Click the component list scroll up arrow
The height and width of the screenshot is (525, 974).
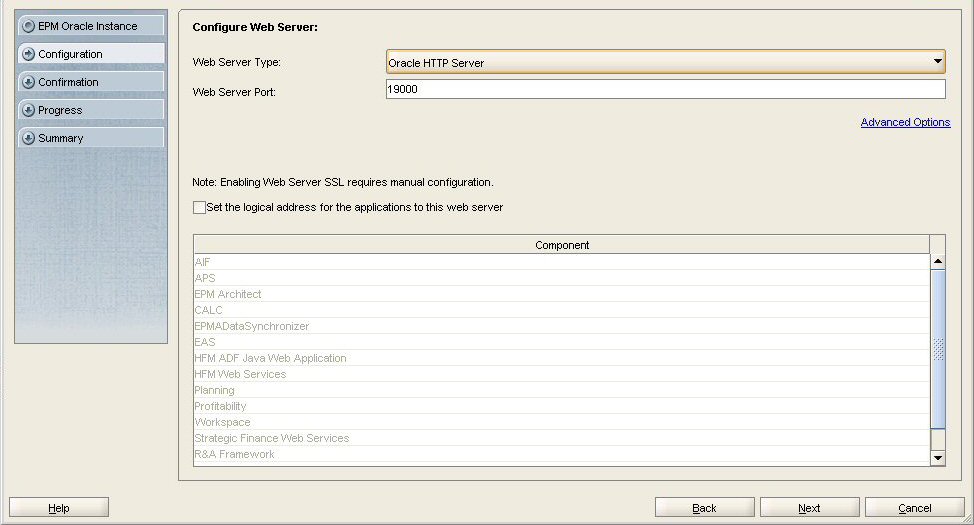[938, 261]
